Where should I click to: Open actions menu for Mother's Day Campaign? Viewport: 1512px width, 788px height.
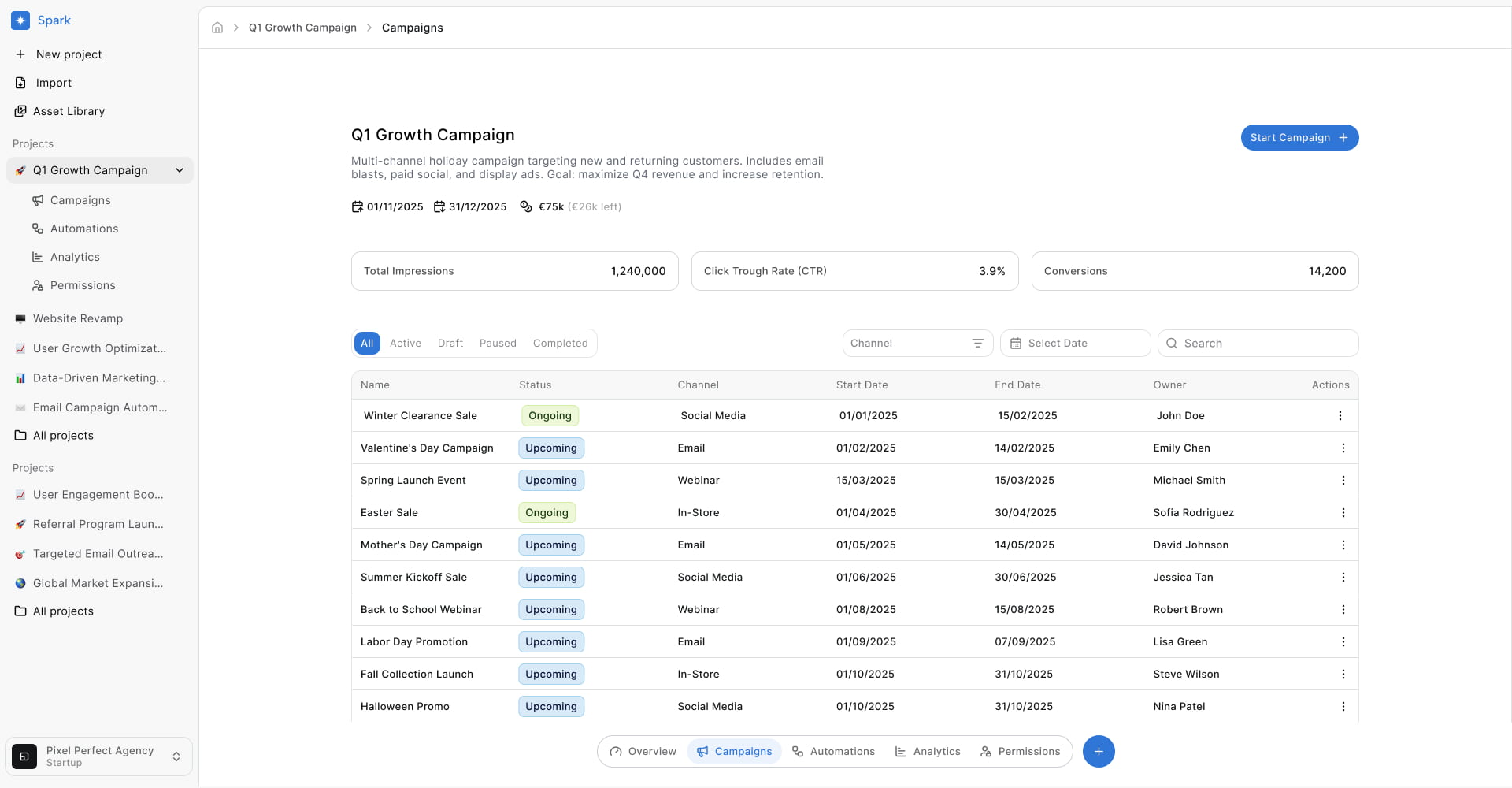tap(1343, 545)
